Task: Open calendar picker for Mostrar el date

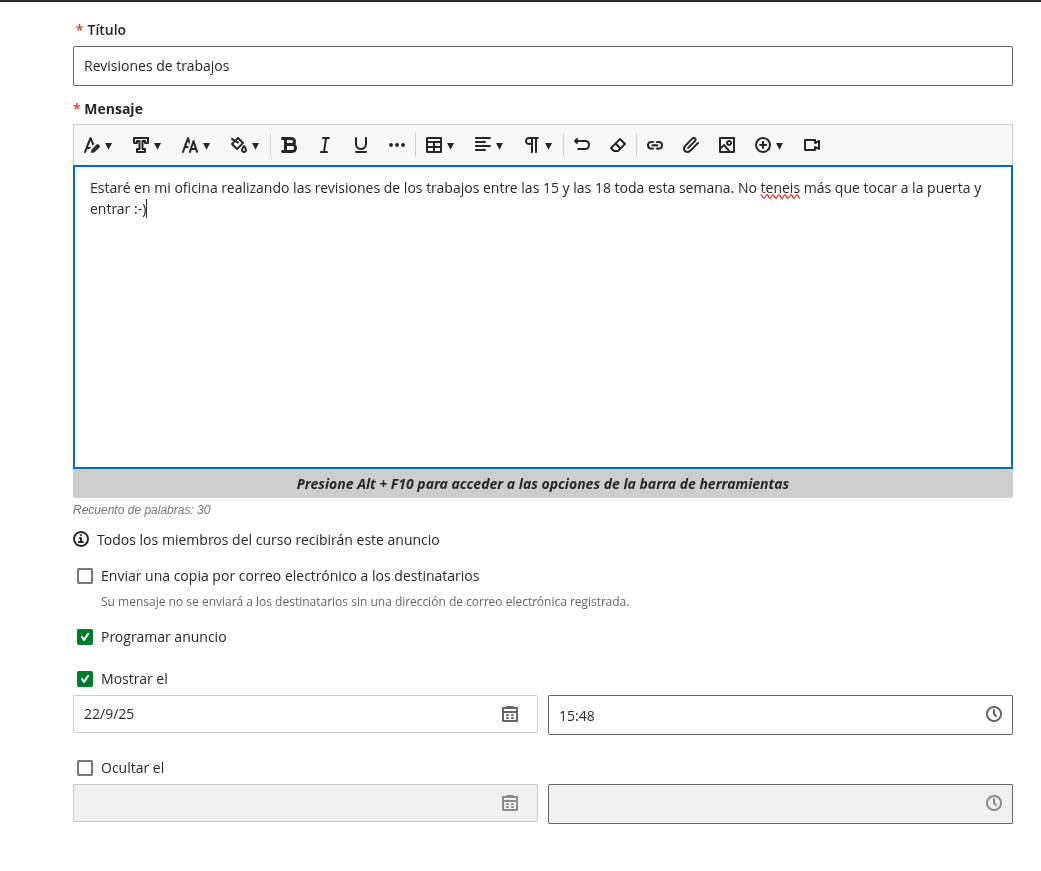Action: 510,714
